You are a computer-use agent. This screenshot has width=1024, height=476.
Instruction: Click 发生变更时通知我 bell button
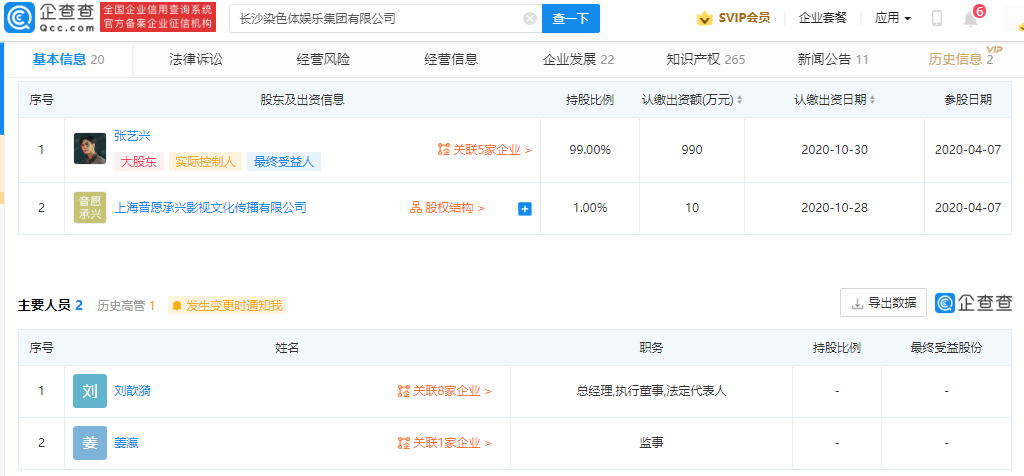pyautogui.click(x=227, y=305)
